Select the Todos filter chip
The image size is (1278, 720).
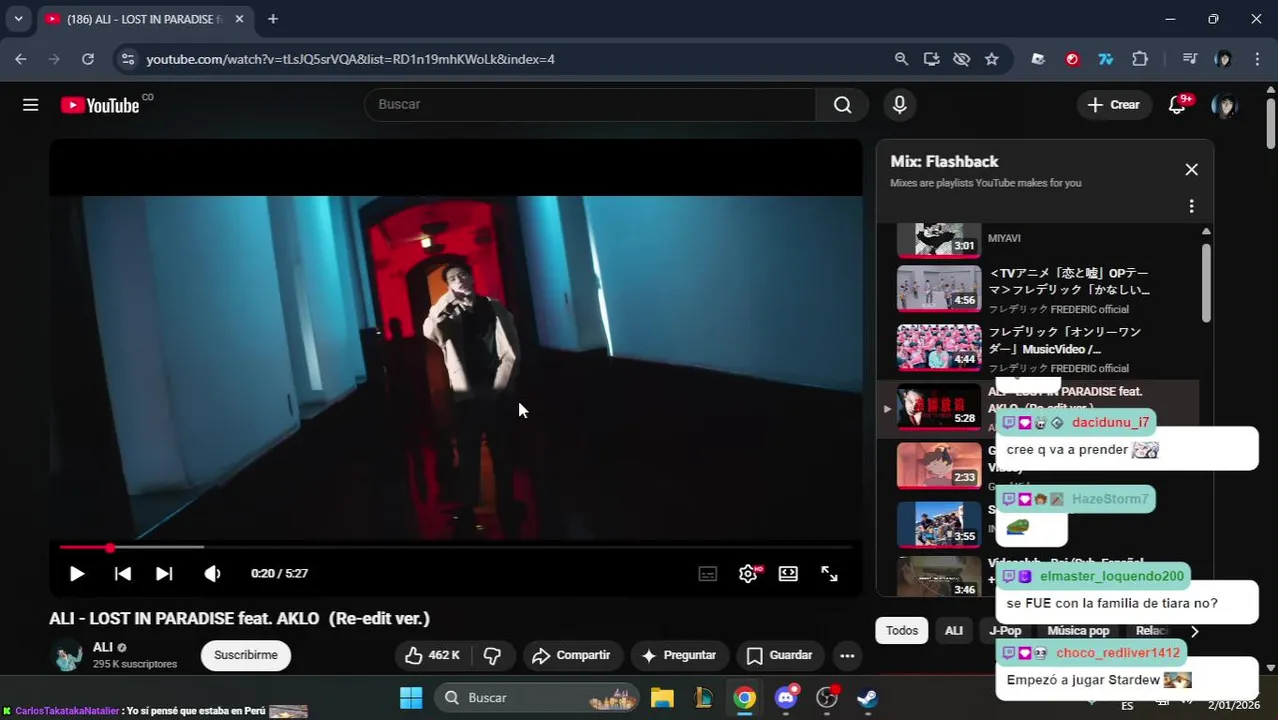902,631
